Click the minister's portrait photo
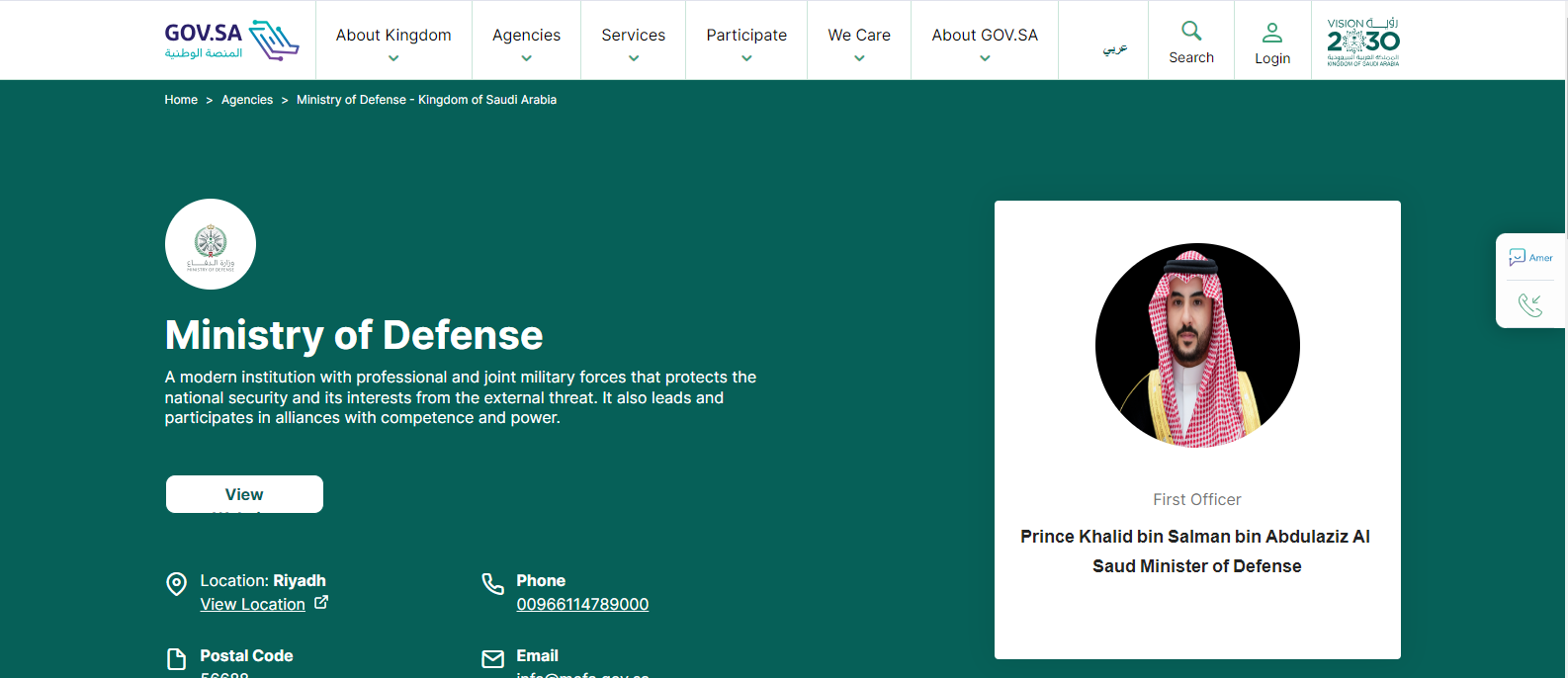 (1197, 345)
